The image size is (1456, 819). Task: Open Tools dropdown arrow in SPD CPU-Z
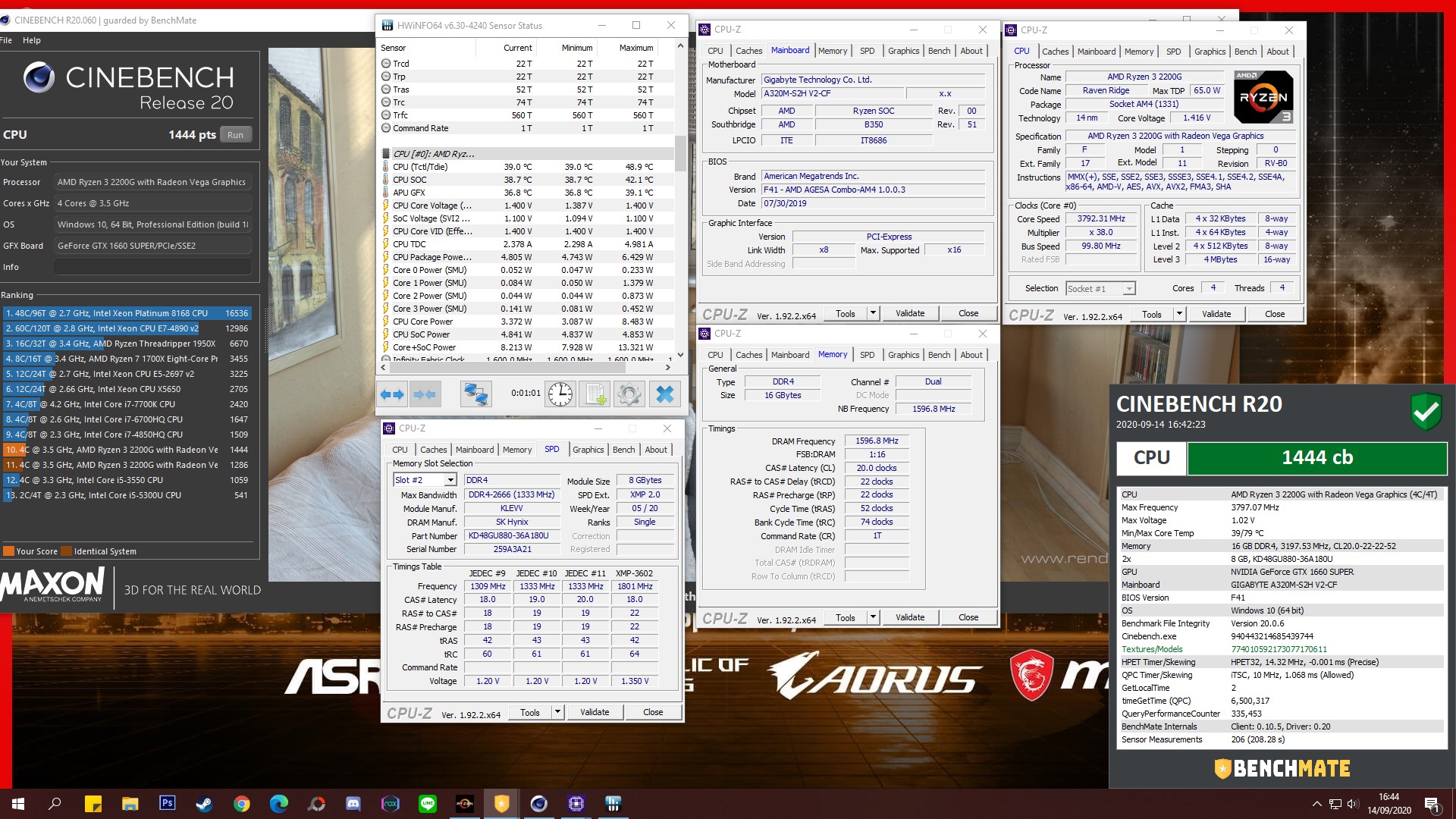(x=557, y=712)
